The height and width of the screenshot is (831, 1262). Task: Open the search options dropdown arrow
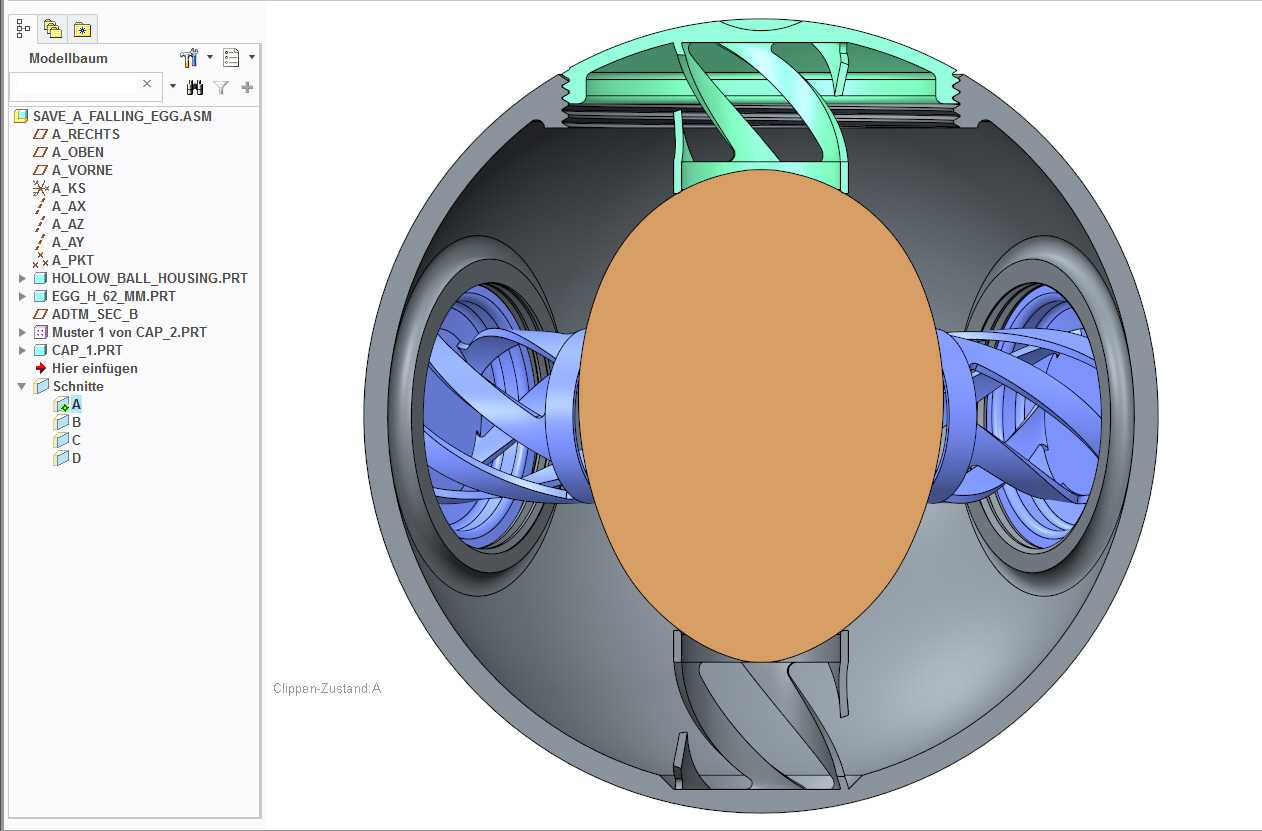pos(172,87)
